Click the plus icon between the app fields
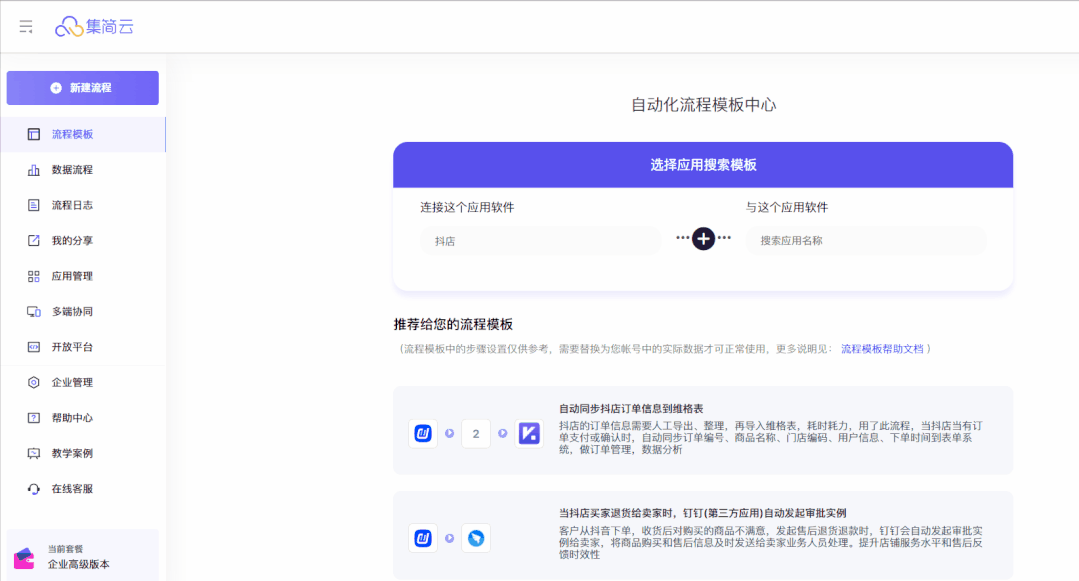 (x=703, y=239)
